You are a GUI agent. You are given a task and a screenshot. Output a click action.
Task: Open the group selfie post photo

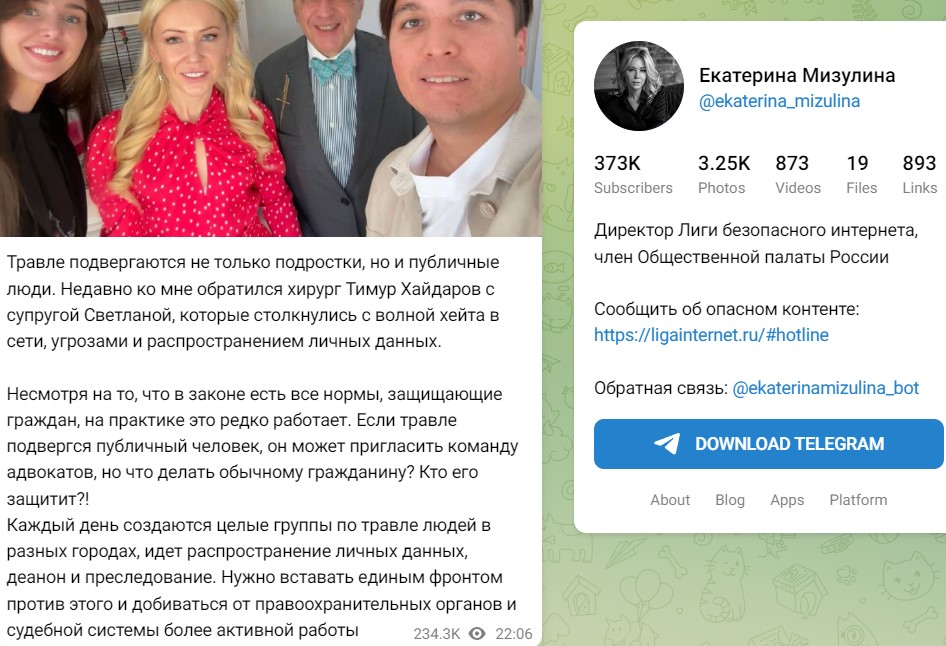click(x=271, y=118)
